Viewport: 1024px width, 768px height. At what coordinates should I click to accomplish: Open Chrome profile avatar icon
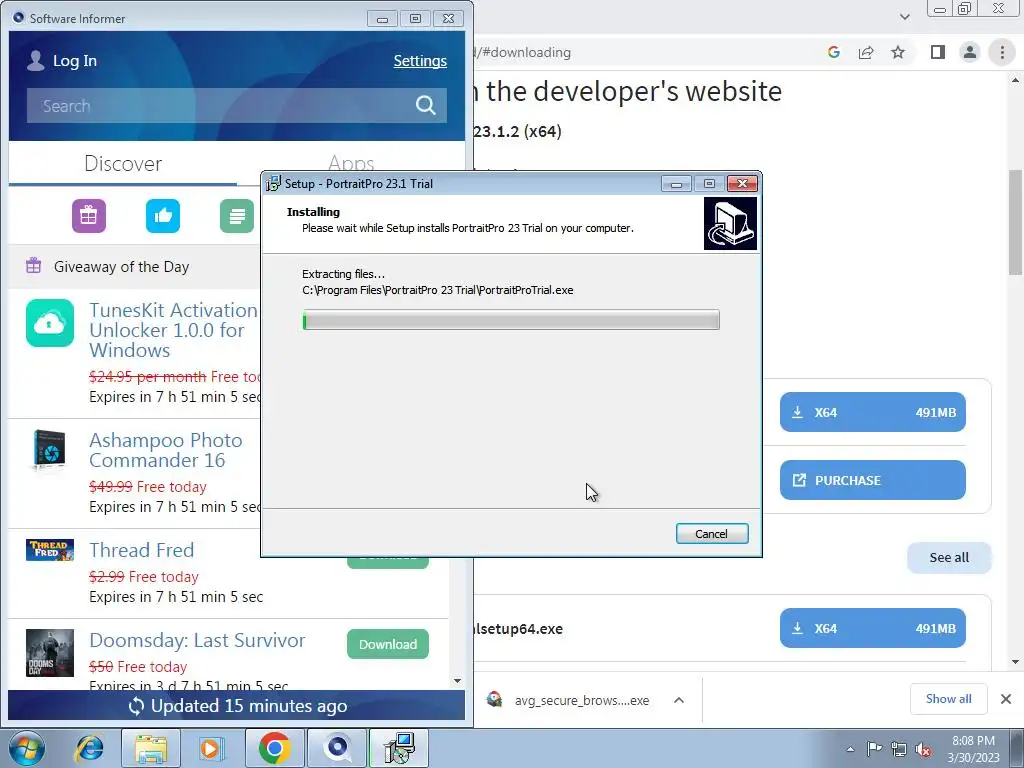970,52
